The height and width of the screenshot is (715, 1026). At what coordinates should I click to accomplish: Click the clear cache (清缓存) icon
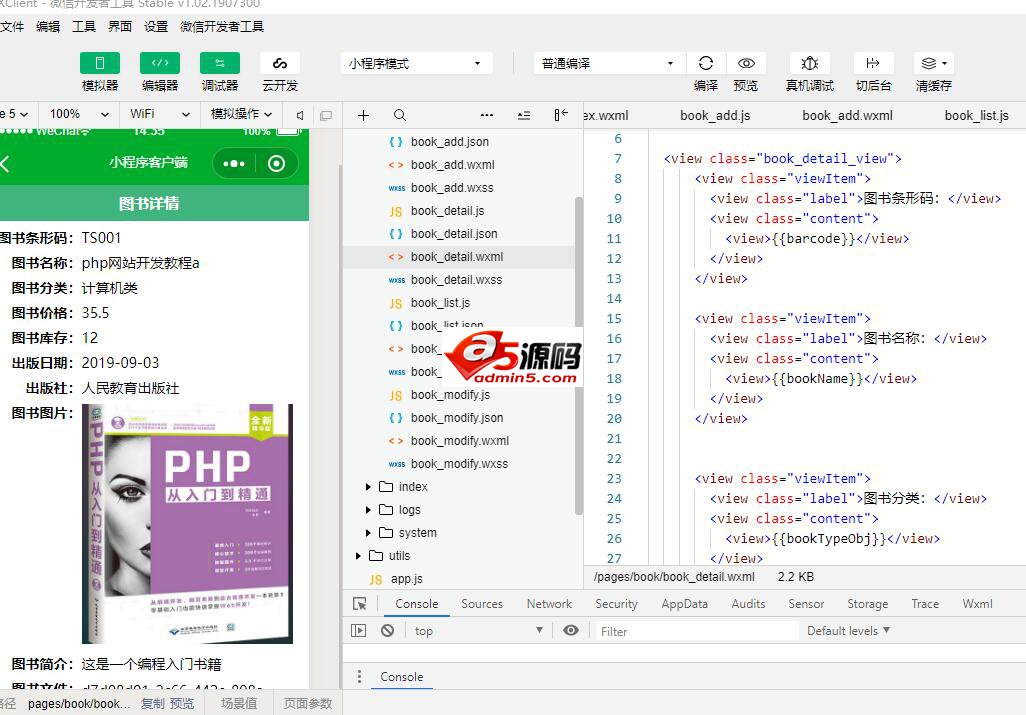coord(933,63)
